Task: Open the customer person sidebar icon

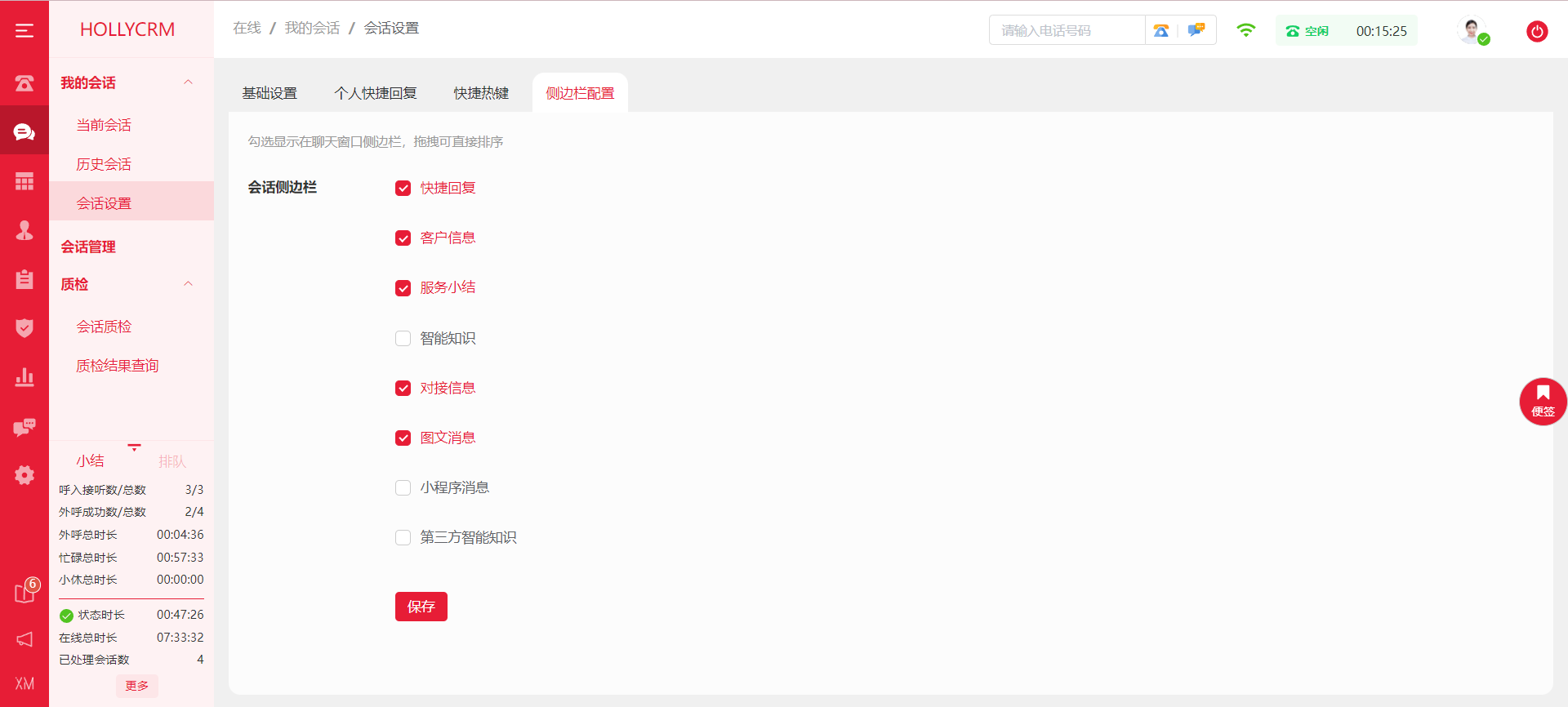Action: coord(24,230)
